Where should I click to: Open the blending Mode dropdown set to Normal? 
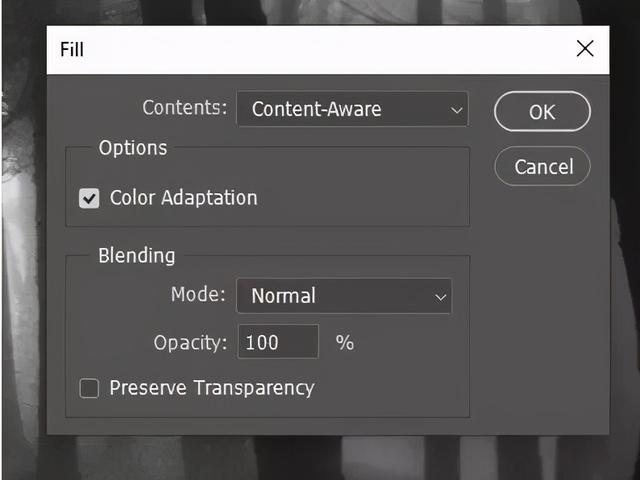pyautogui.click(x=344, y=296)
